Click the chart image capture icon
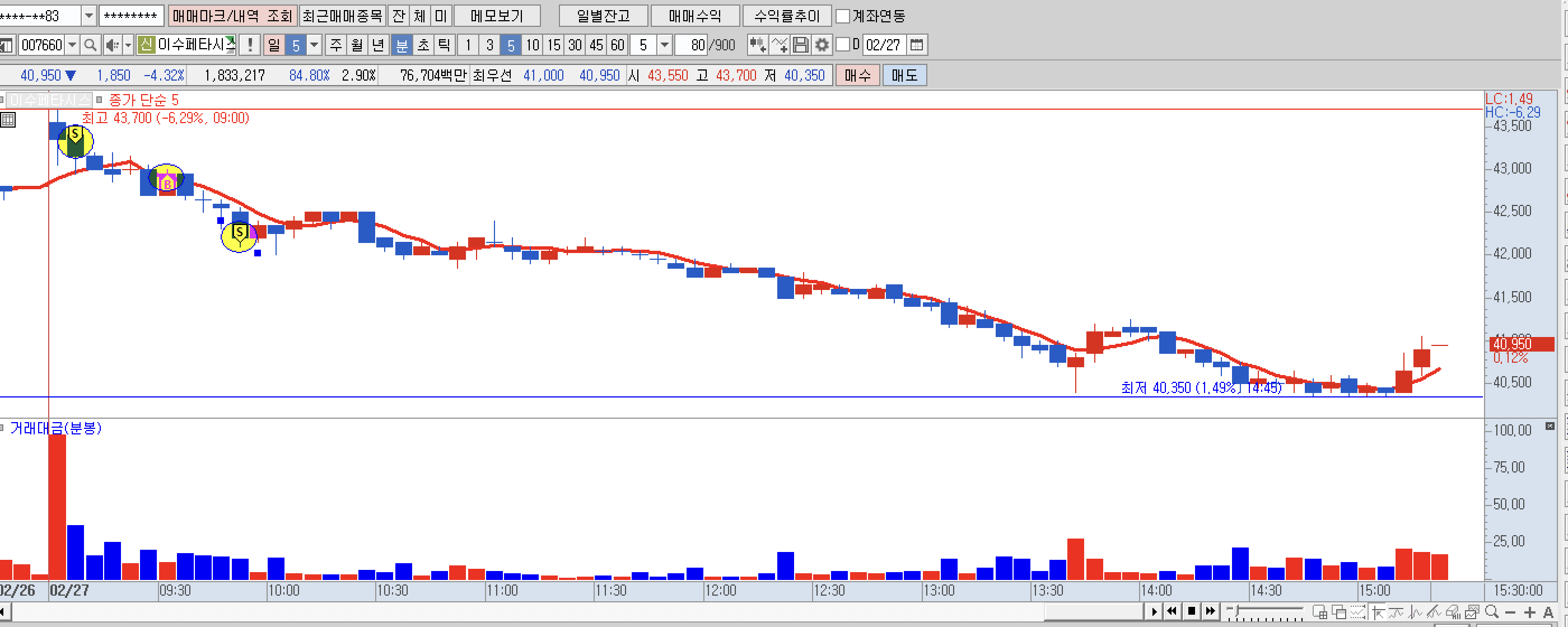Screen dimensions: 1568x627 pos(1472,612)
